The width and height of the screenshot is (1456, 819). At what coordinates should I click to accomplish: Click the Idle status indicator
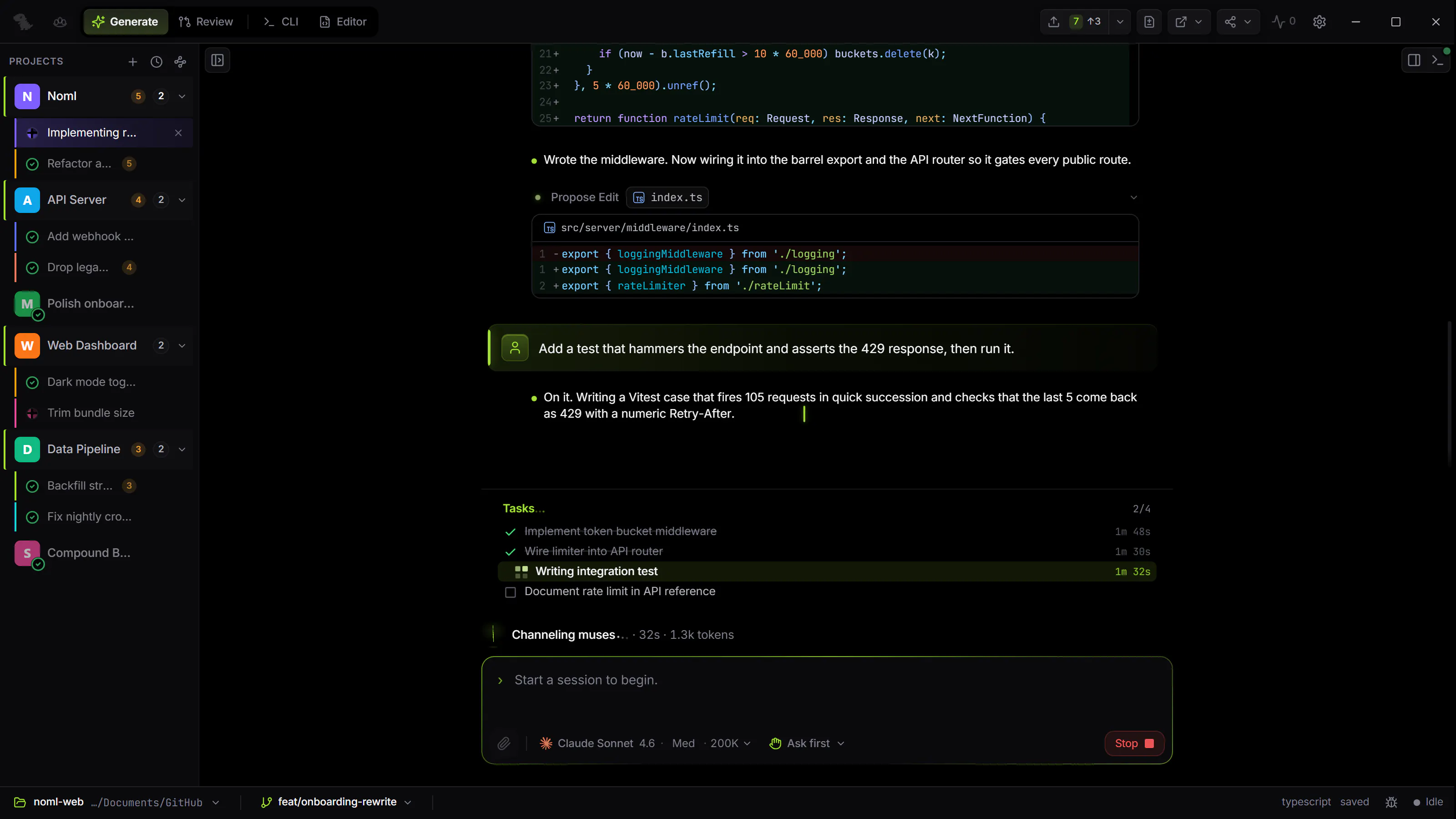[x=1428, y=802]
